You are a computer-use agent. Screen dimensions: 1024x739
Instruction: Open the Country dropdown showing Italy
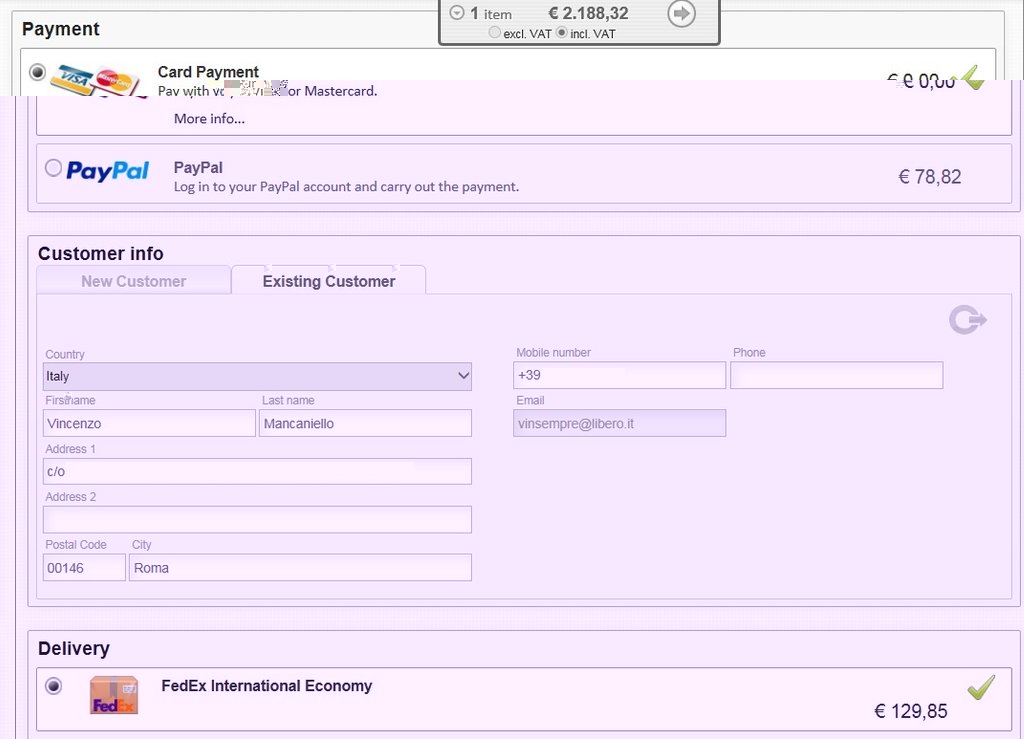257,376
